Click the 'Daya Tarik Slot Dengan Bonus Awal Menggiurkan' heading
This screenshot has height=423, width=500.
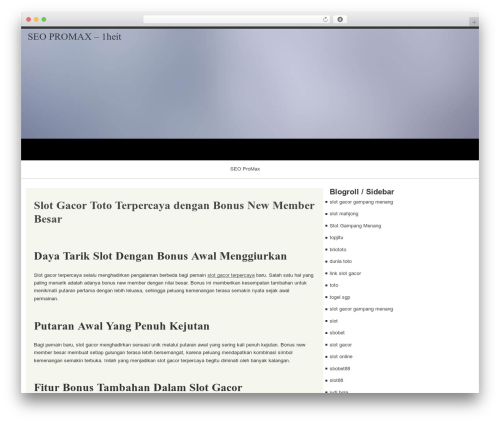coord(160,256)
